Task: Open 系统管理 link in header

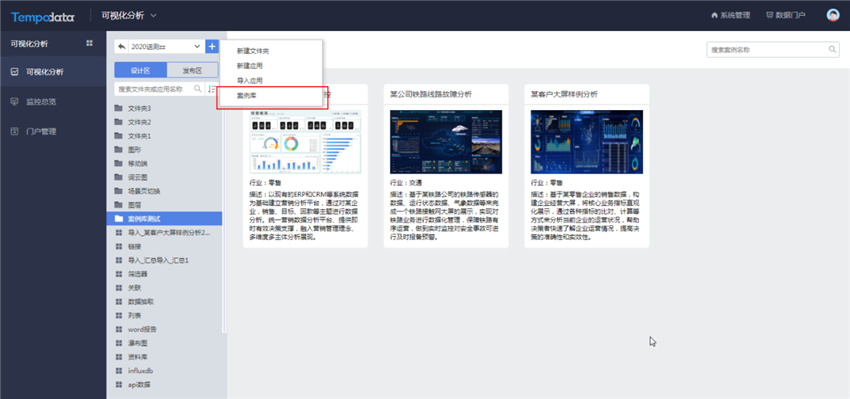Action: [731, 15]
